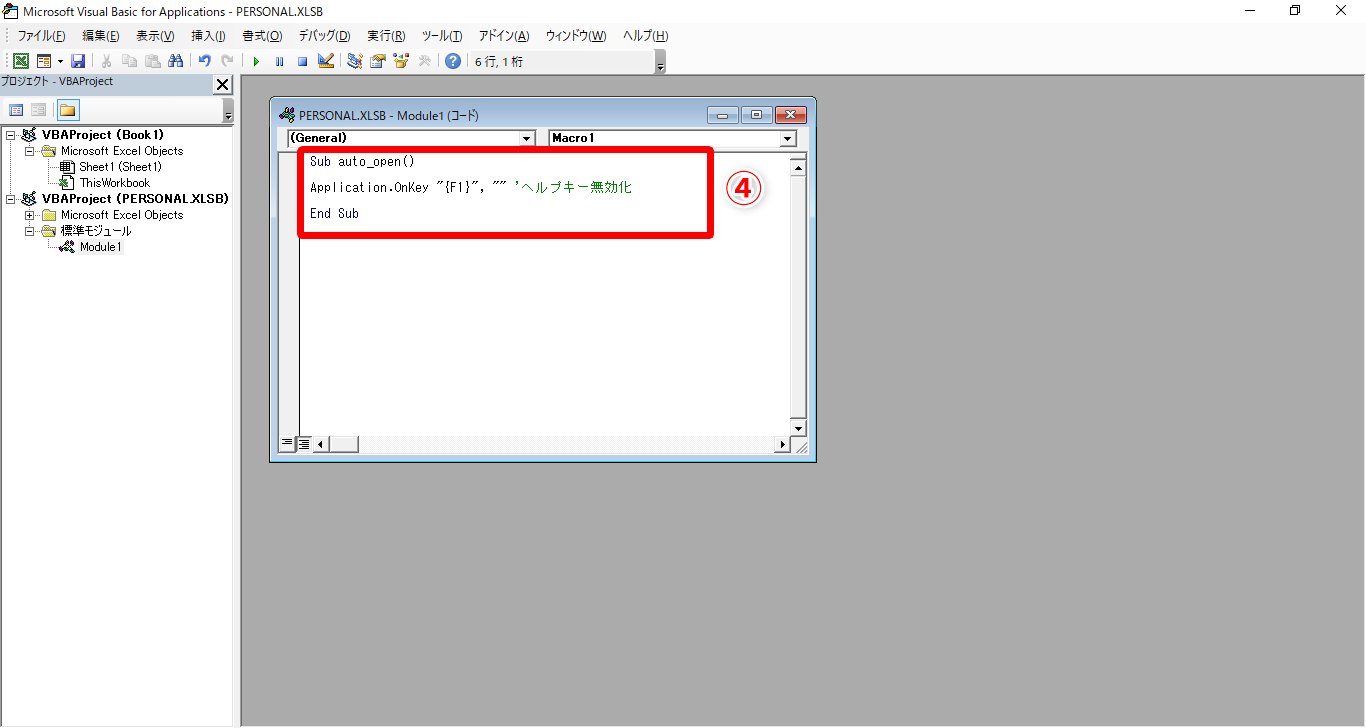The width and height of the screenshot is (1366, 728).
Task: Open Visual Basic Help question mark icon
Action: pos(453,61)
